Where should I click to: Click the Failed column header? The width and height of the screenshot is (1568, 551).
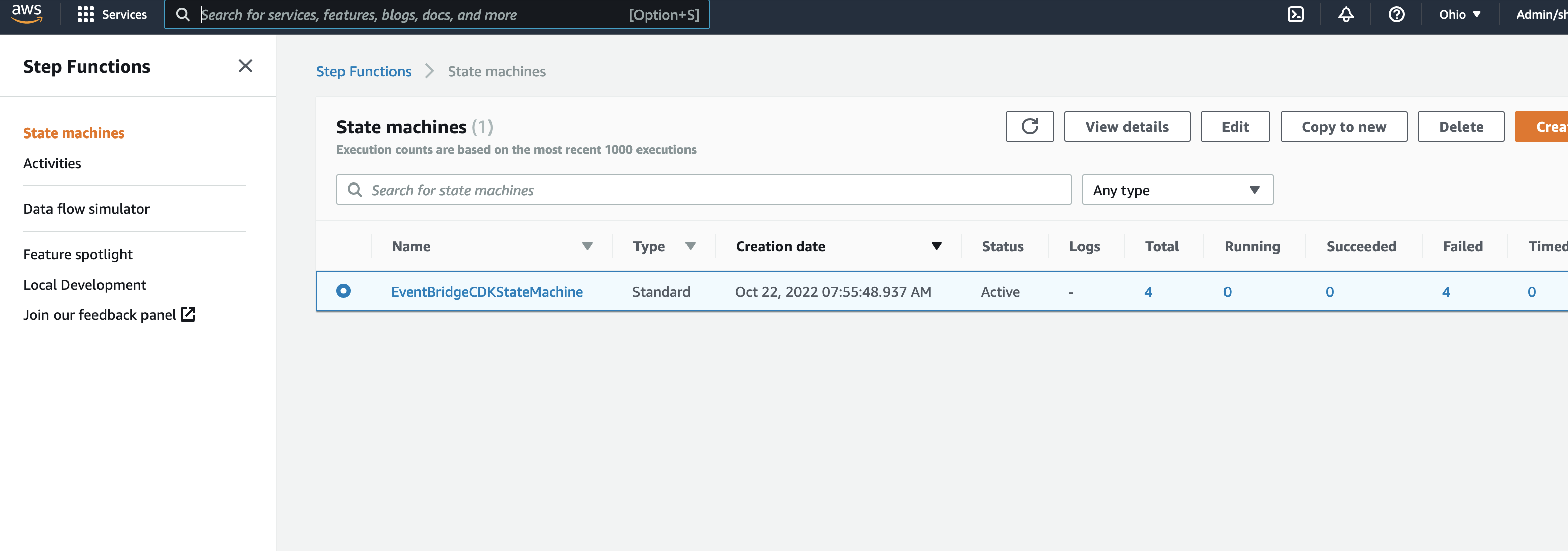1463,246
